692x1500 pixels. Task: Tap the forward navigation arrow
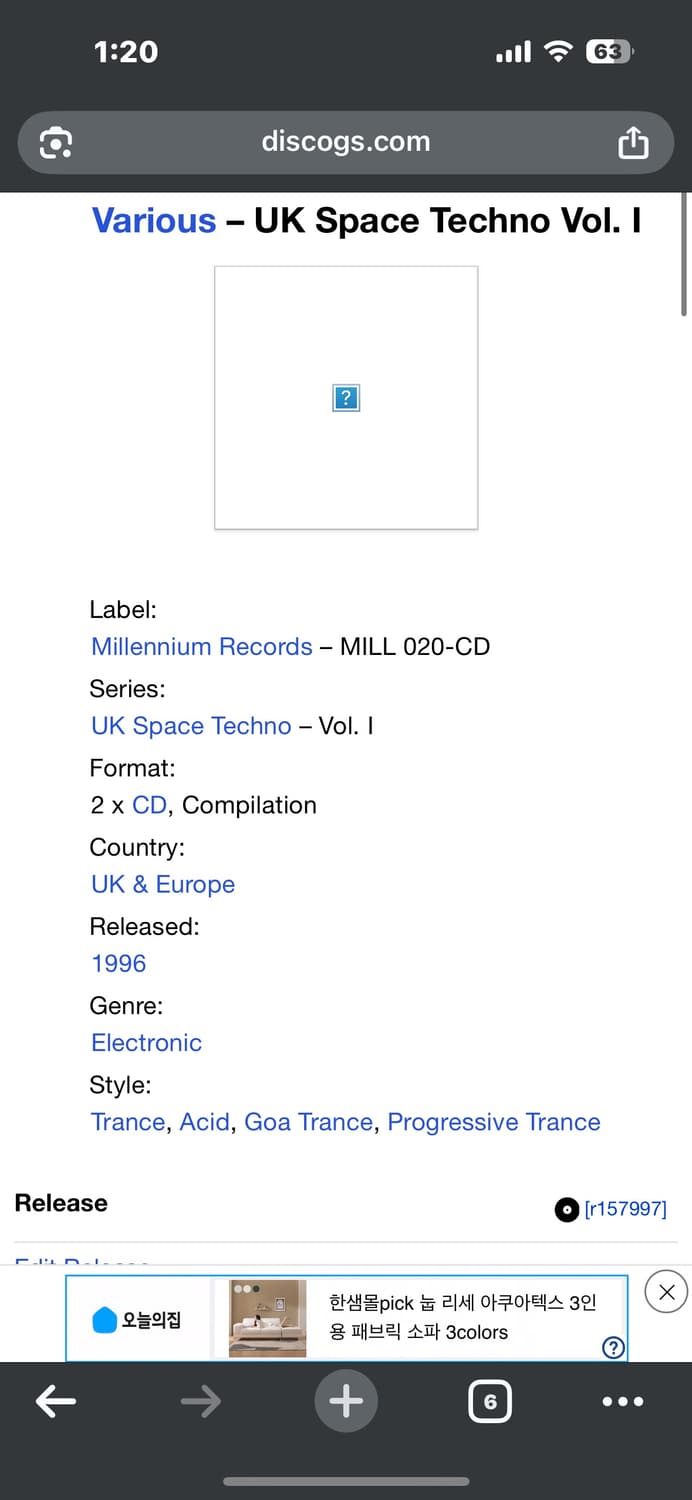(x=200, y=1401)
